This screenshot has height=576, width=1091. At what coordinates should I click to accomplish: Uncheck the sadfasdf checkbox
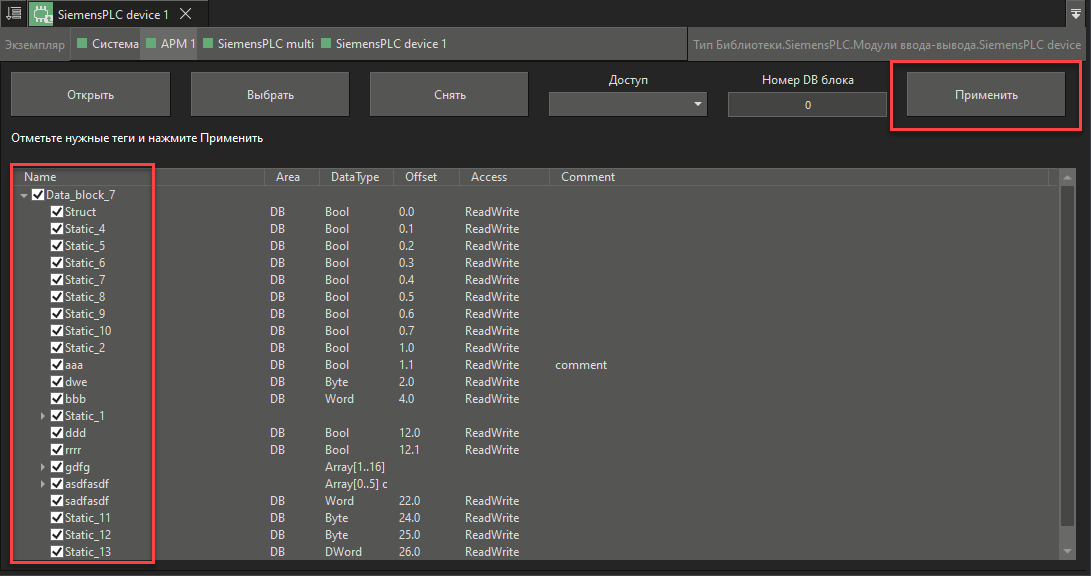coord(57,500)
